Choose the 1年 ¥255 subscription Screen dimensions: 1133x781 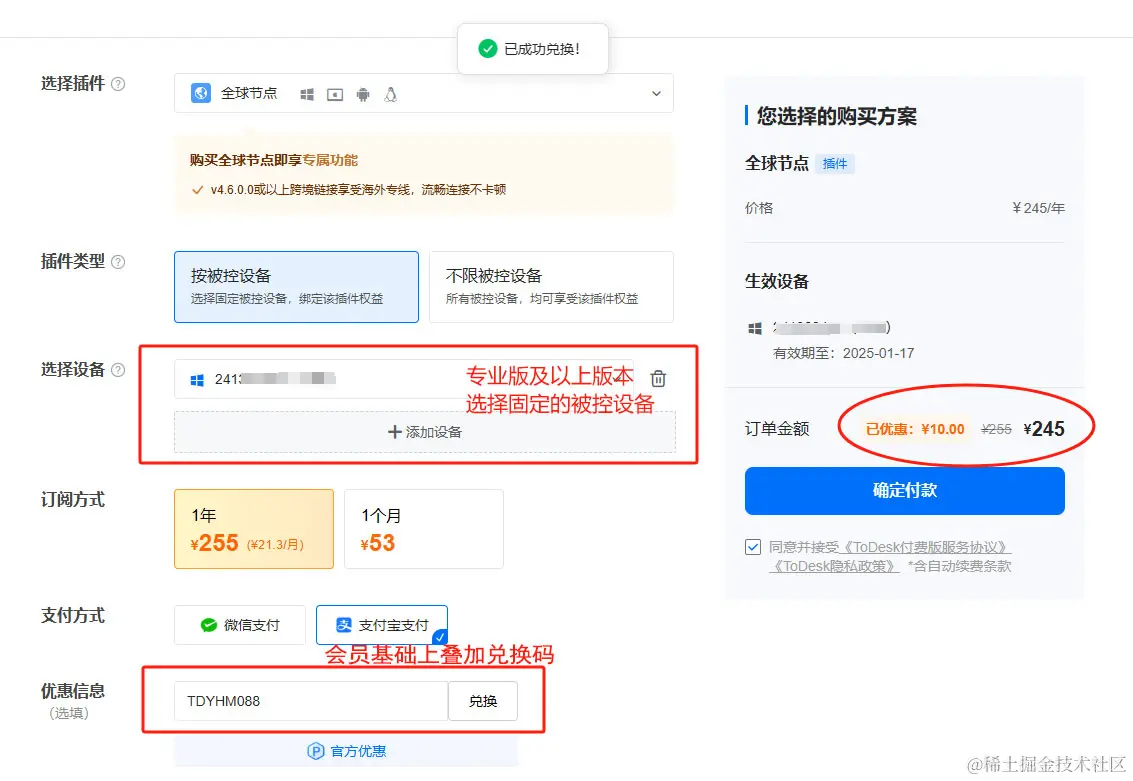(254, 529)
